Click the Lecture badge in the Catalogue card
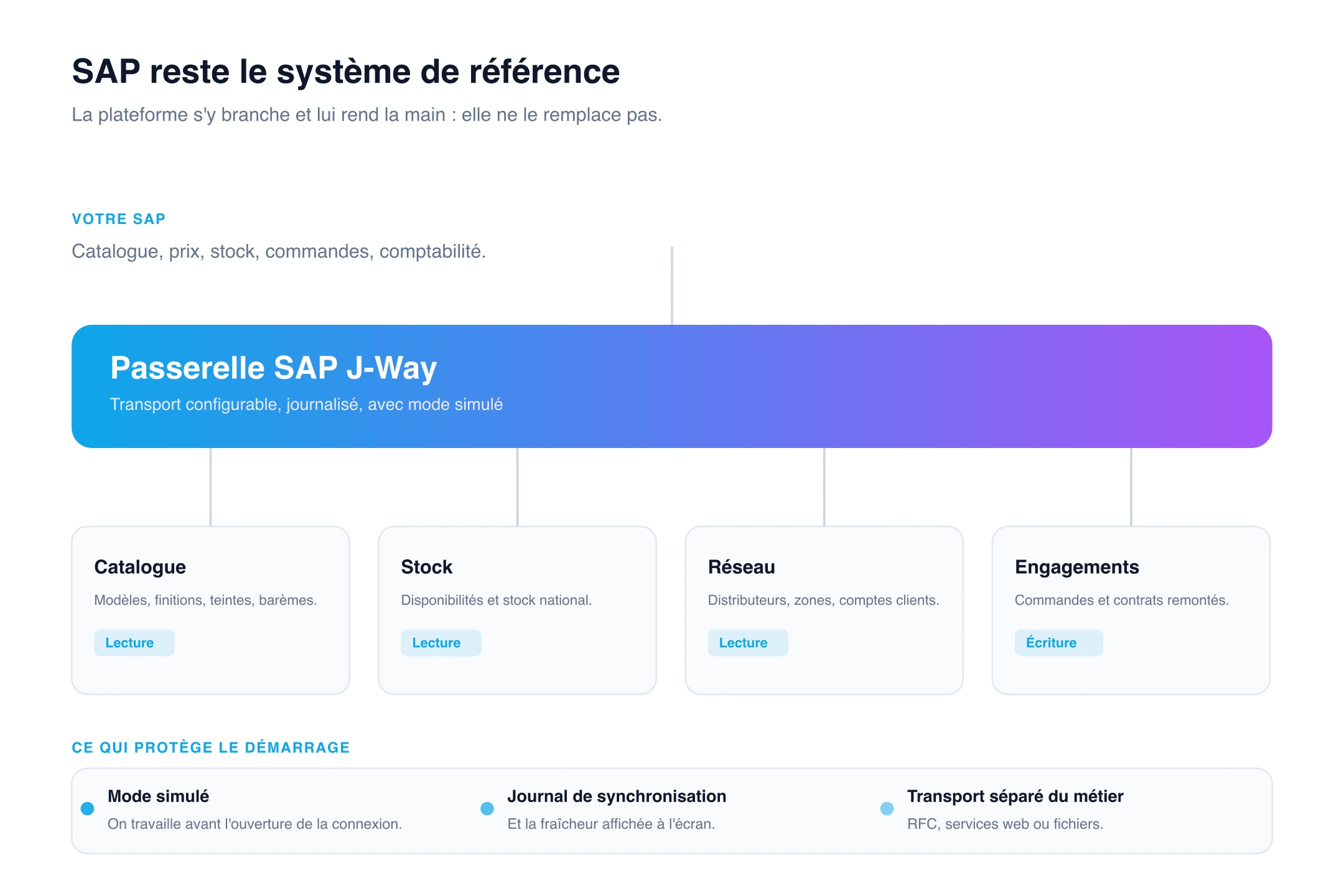Viewport: 1344px width, 896px height. pyautogui.click(x=134, y=643)
